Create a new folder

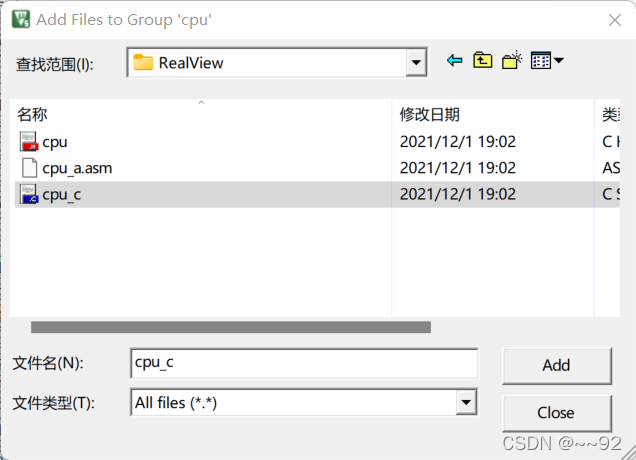point(511,61)
